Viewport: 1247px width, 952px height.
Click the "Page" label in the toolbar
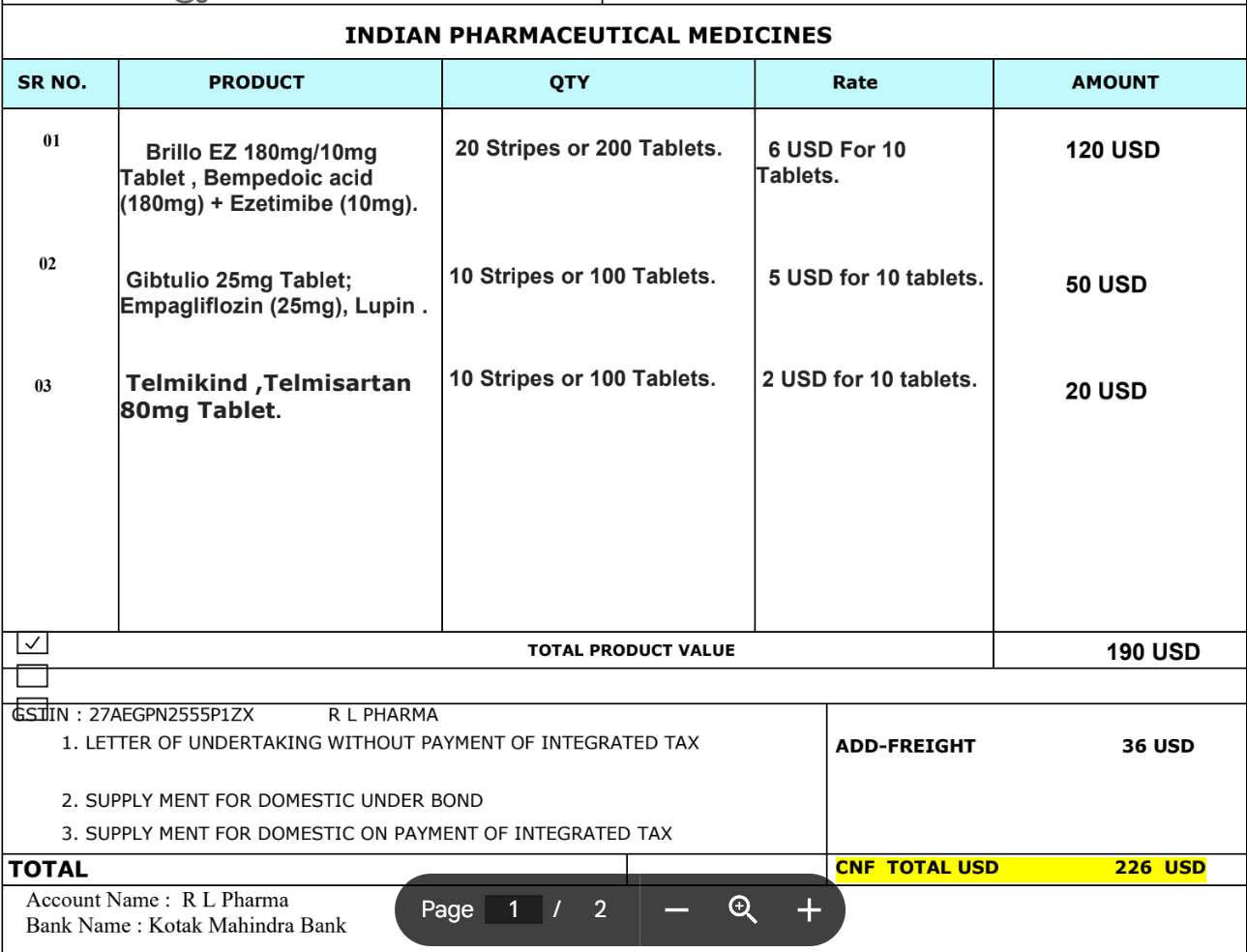447,909
